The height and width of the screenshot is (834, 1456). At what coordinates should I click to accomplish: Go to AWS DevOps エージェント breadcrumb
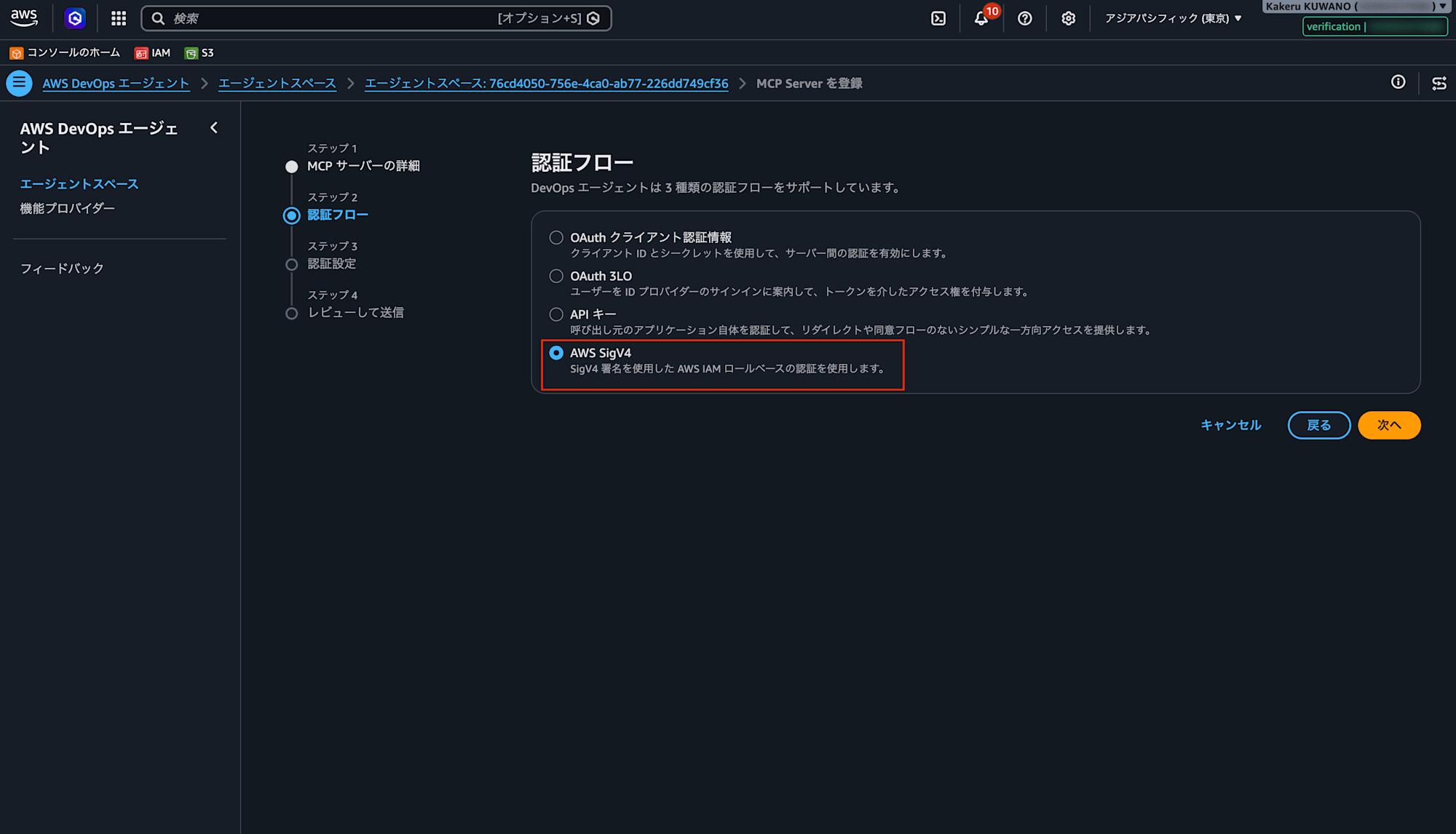point(116,83)
